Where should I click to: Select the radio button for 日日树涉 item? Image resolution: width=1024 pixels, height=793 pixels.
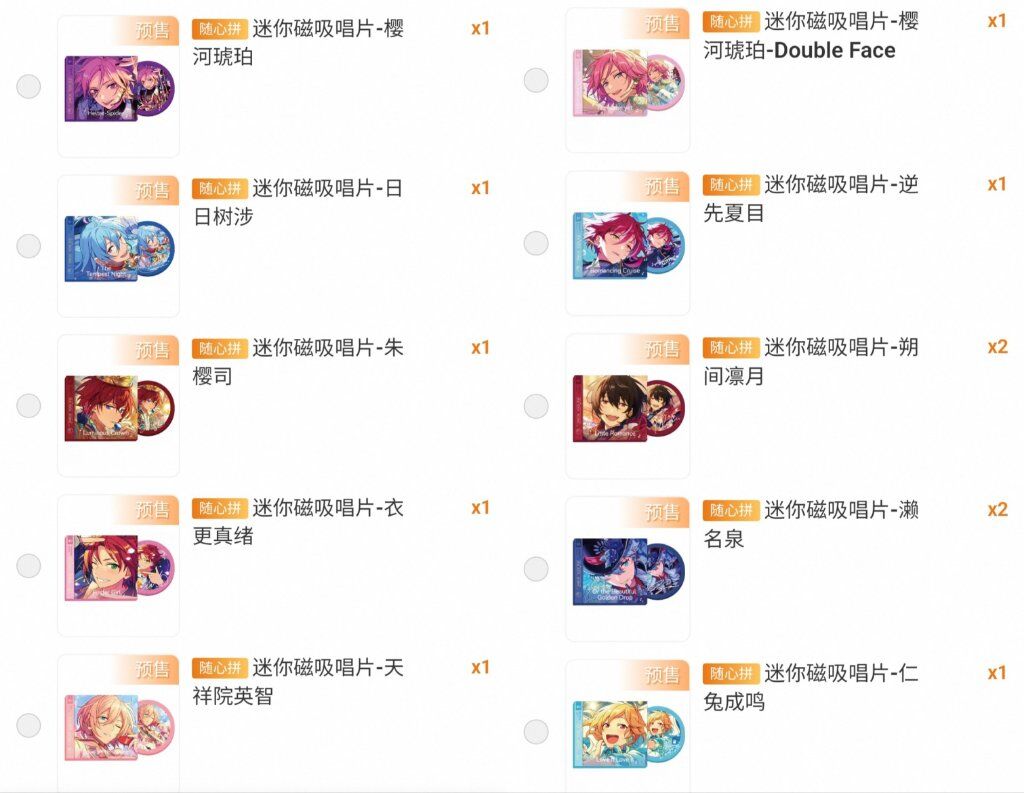[x=29, y=246]
